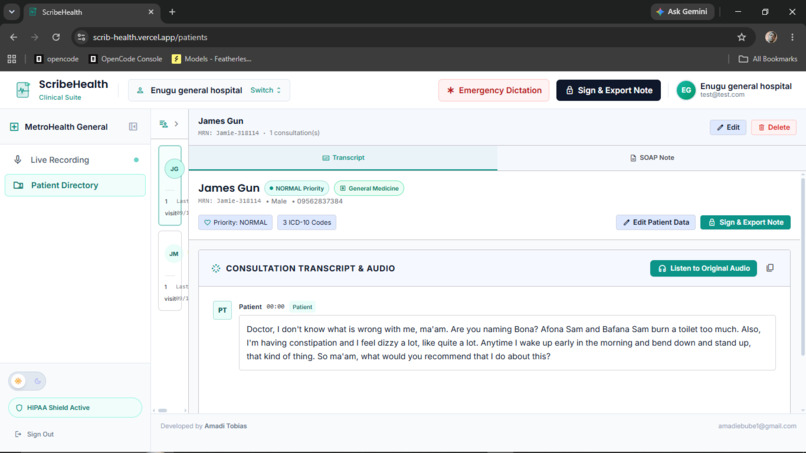
Task: Click the amadiebube1@gmail.com footer email
Action: 757,426
